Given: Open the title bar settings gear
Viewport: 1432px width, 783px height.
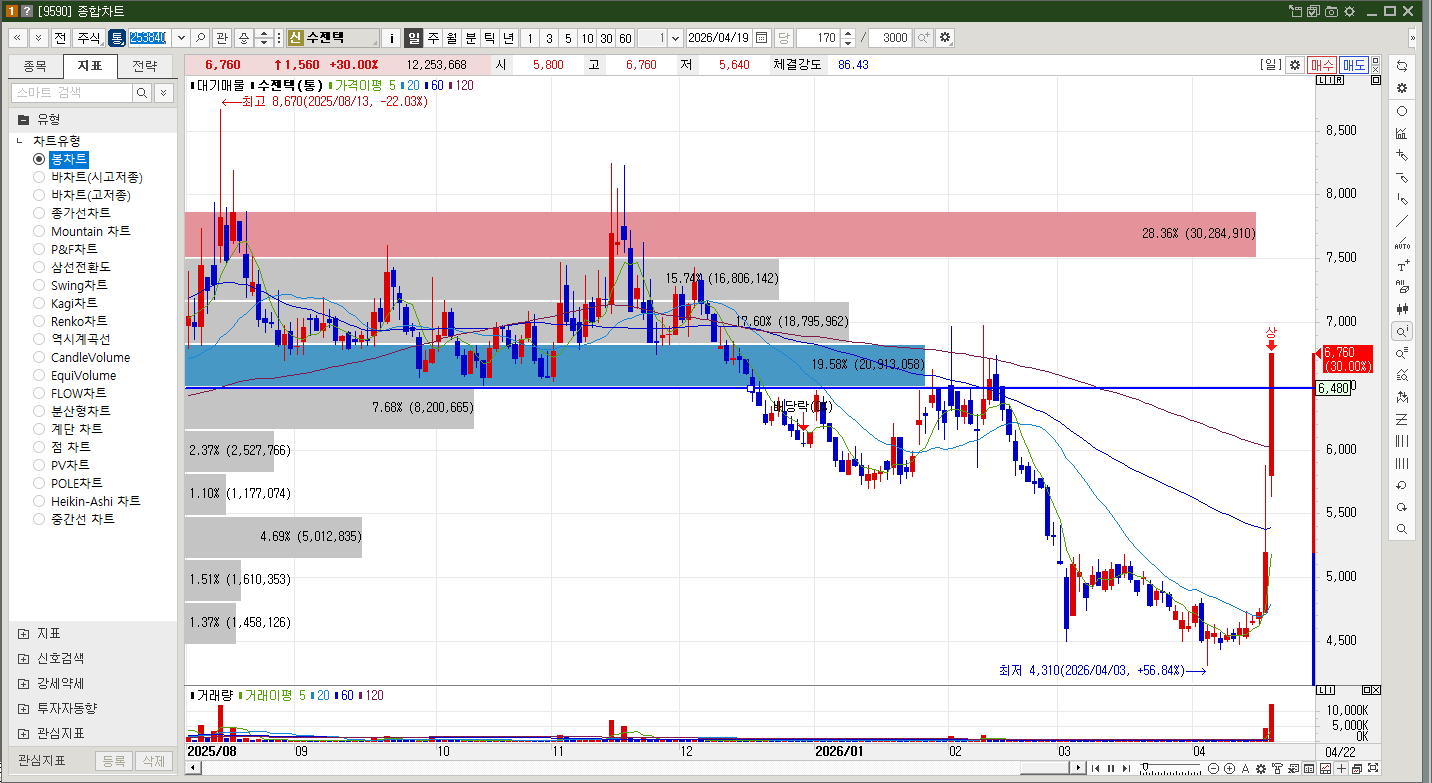Looking at the screenshot, I should (1349, 11).
